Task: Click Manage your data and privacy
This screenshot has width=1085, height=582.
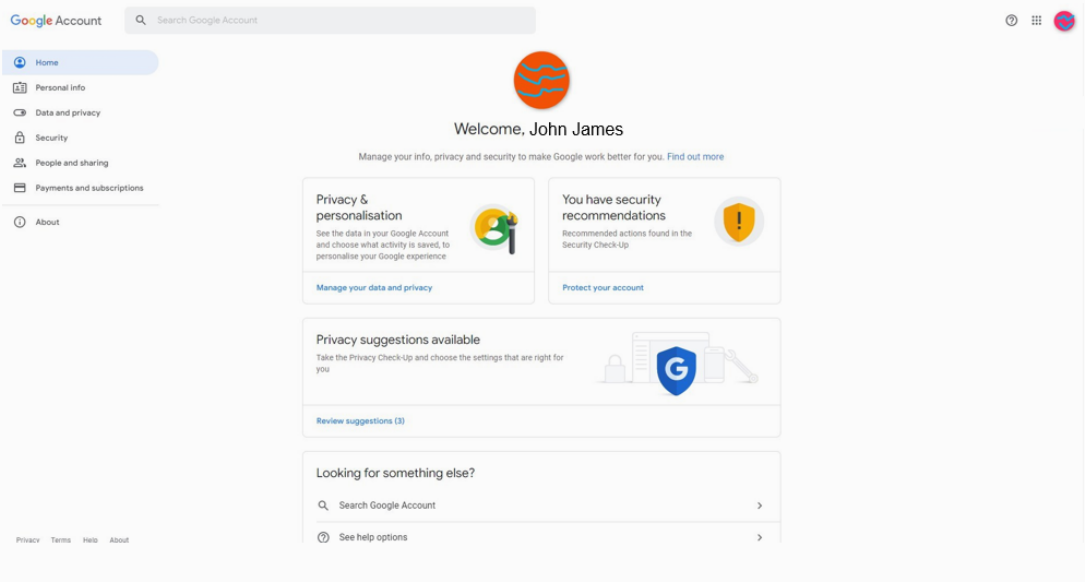Action: click(374, 288)
